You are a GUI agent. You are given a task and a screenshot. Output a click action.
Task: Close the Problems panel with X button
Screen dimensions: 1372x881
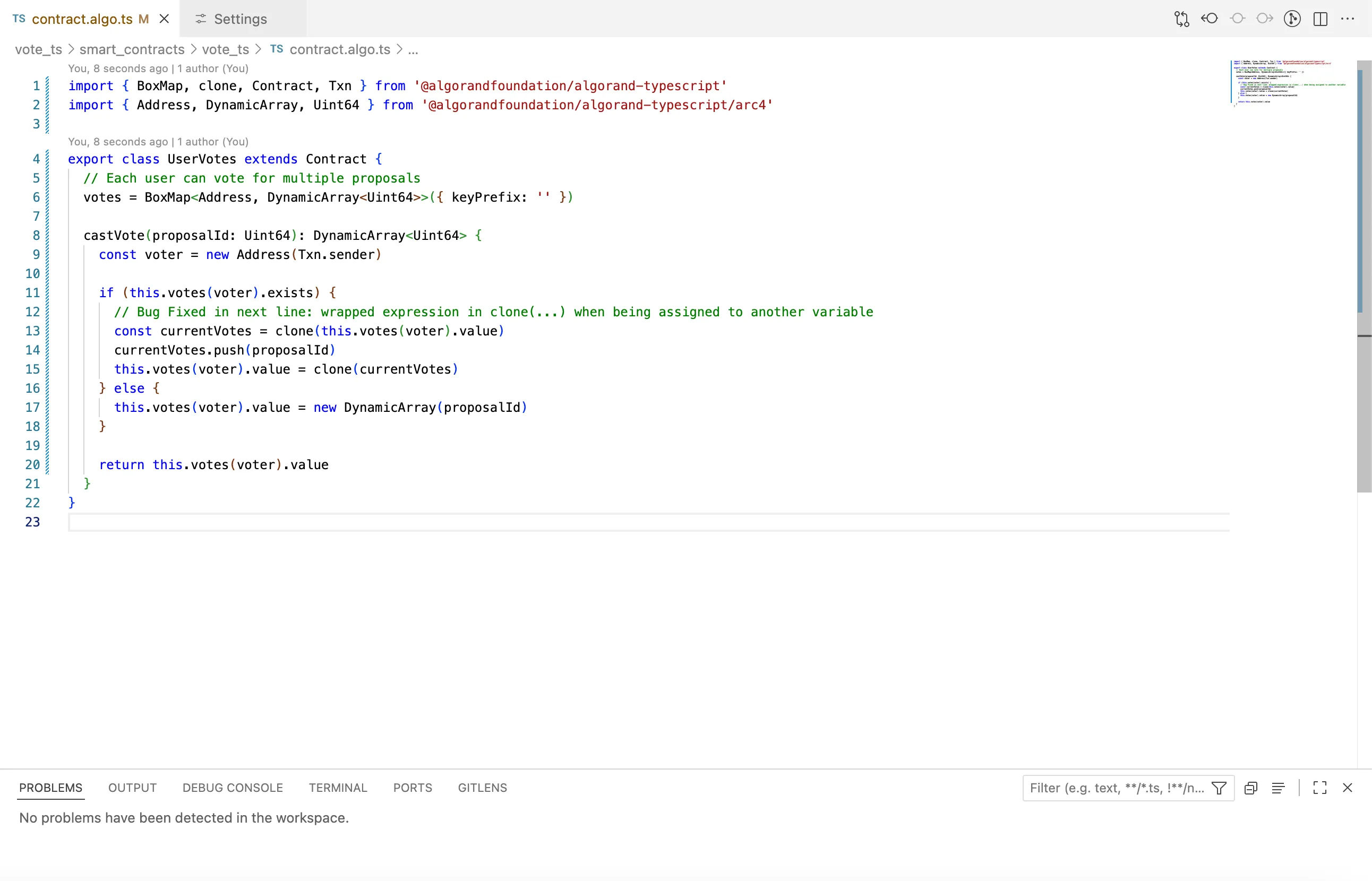coord(1348,788)
